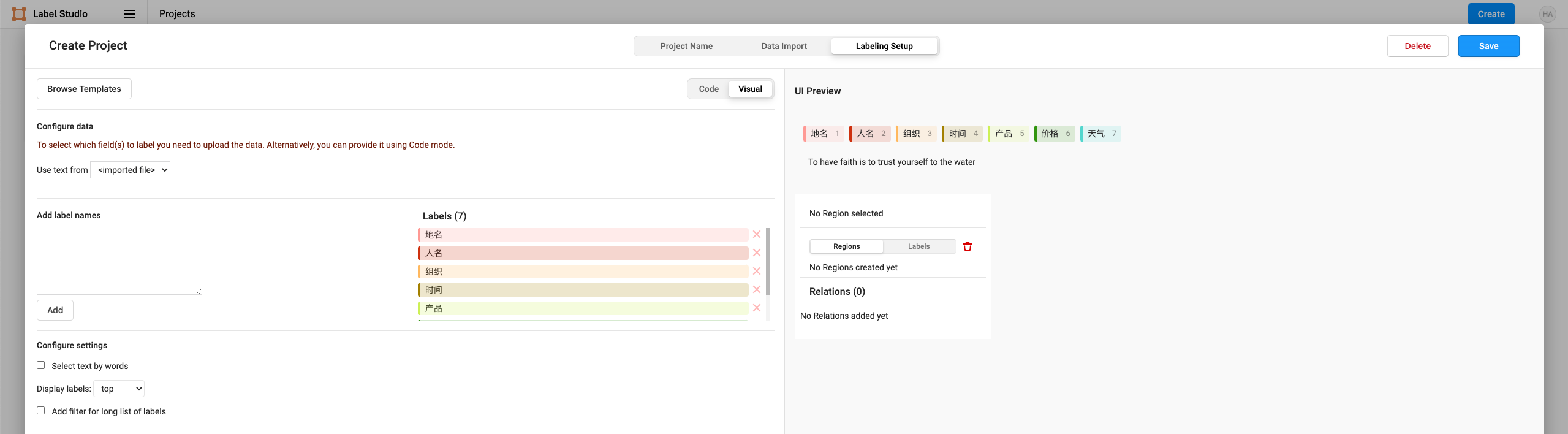Open the Use text from dropdown
The height and width of the screenshot is (434, 1568).
tap(130, 170)
